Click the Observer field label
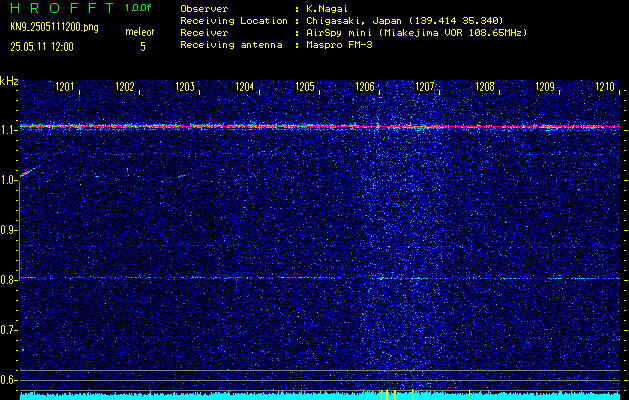The height and width of the screenshot is (400, 629). pyautogui.click(x=204, y=9)
